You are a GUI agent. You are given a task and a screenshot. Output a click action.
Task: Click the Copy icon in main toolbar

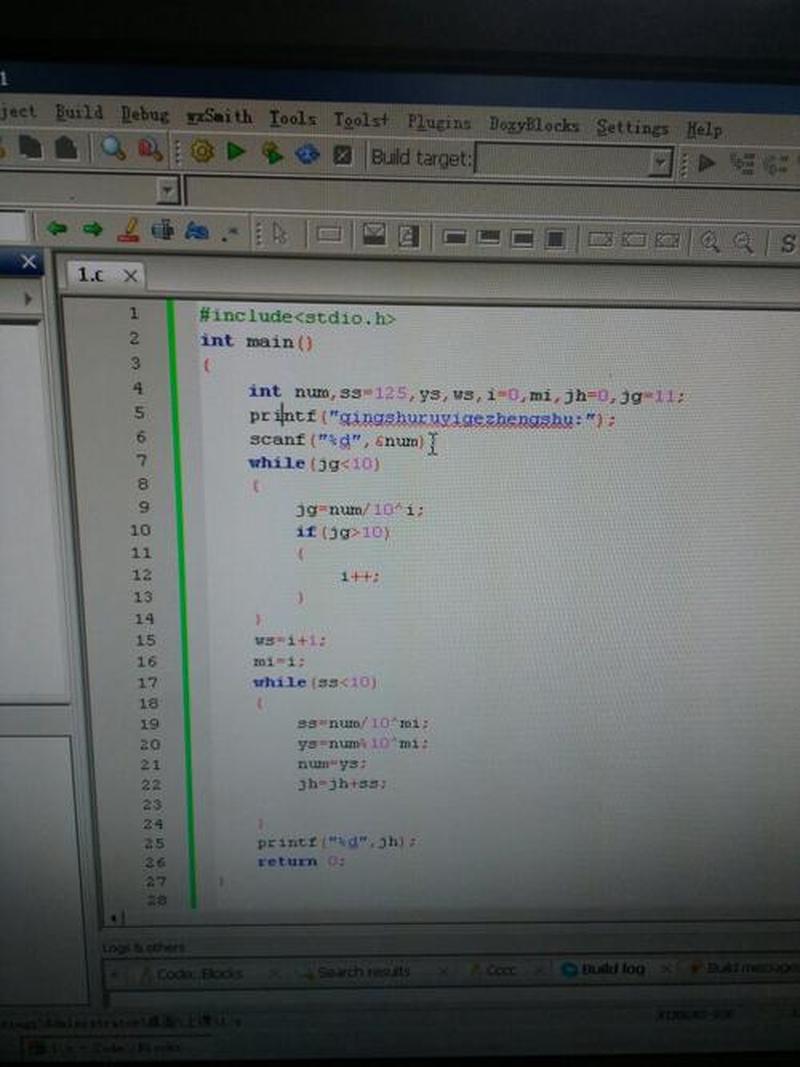coord(31,146)
